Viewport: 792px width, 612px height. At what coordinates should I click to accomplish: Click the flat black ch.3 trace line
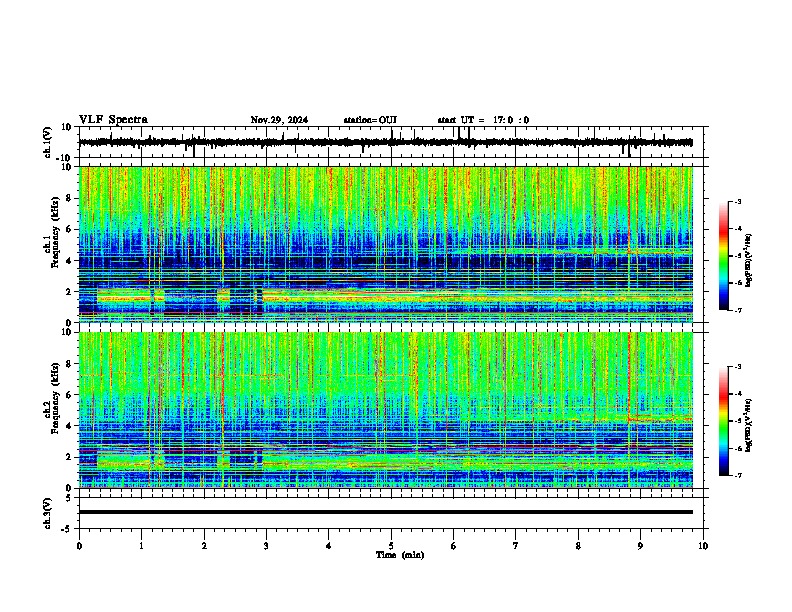[386, 512]
